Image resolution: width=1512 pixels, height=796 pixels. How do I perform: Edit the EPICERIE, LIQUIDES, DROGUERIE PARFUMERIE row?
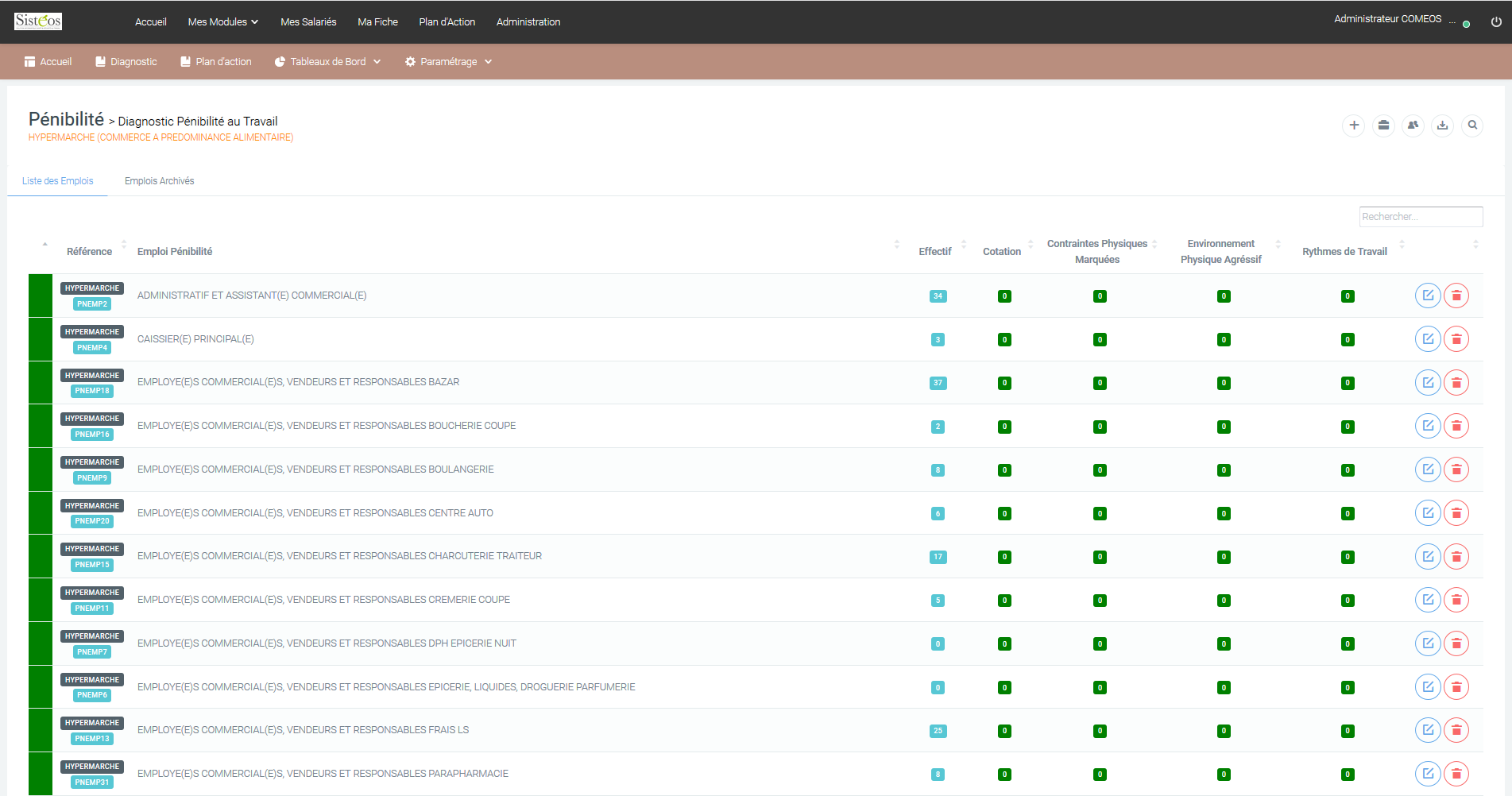point(1428,687)
